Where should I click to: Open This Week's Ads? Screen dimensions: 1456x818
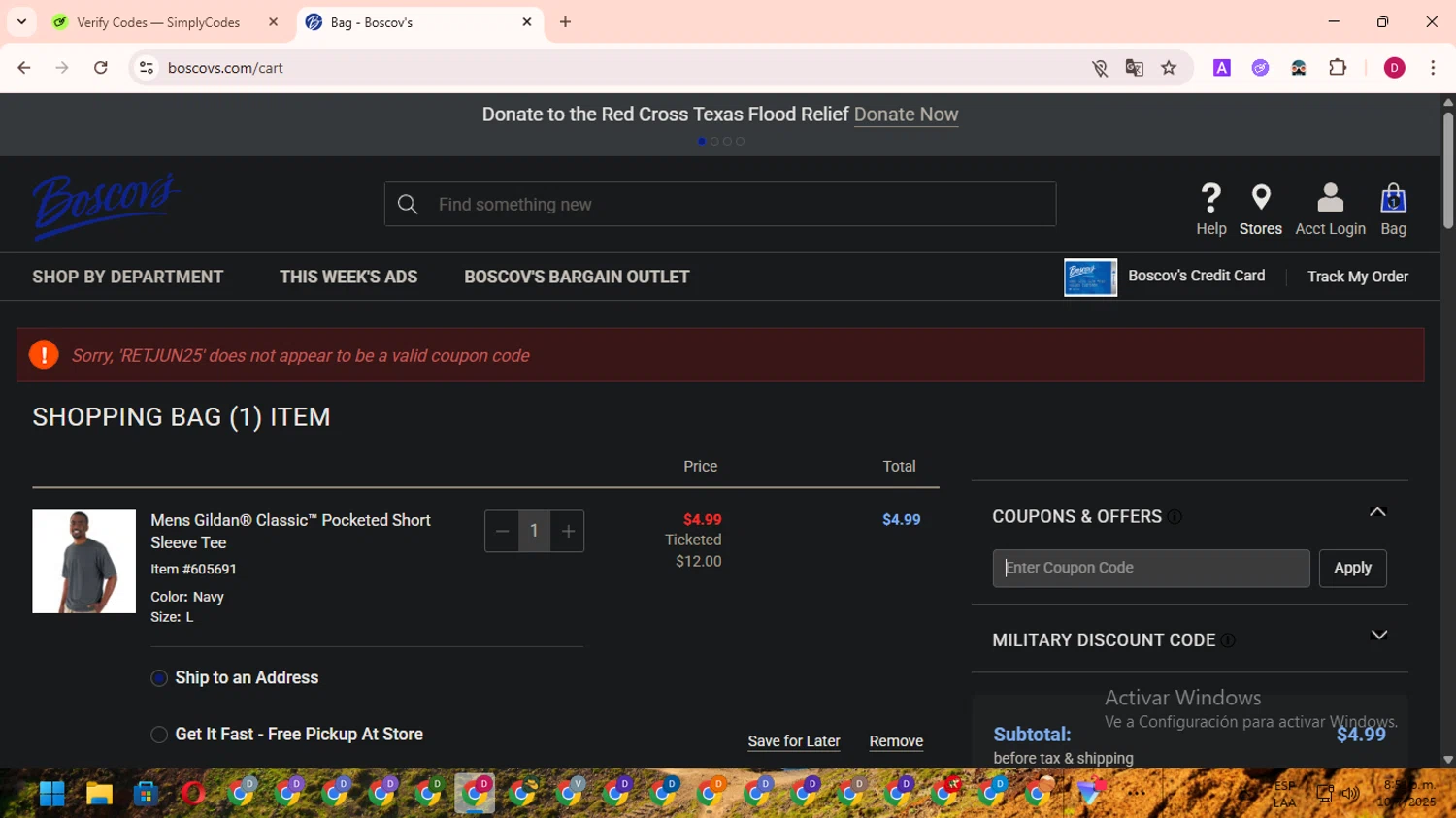[348, 278]
